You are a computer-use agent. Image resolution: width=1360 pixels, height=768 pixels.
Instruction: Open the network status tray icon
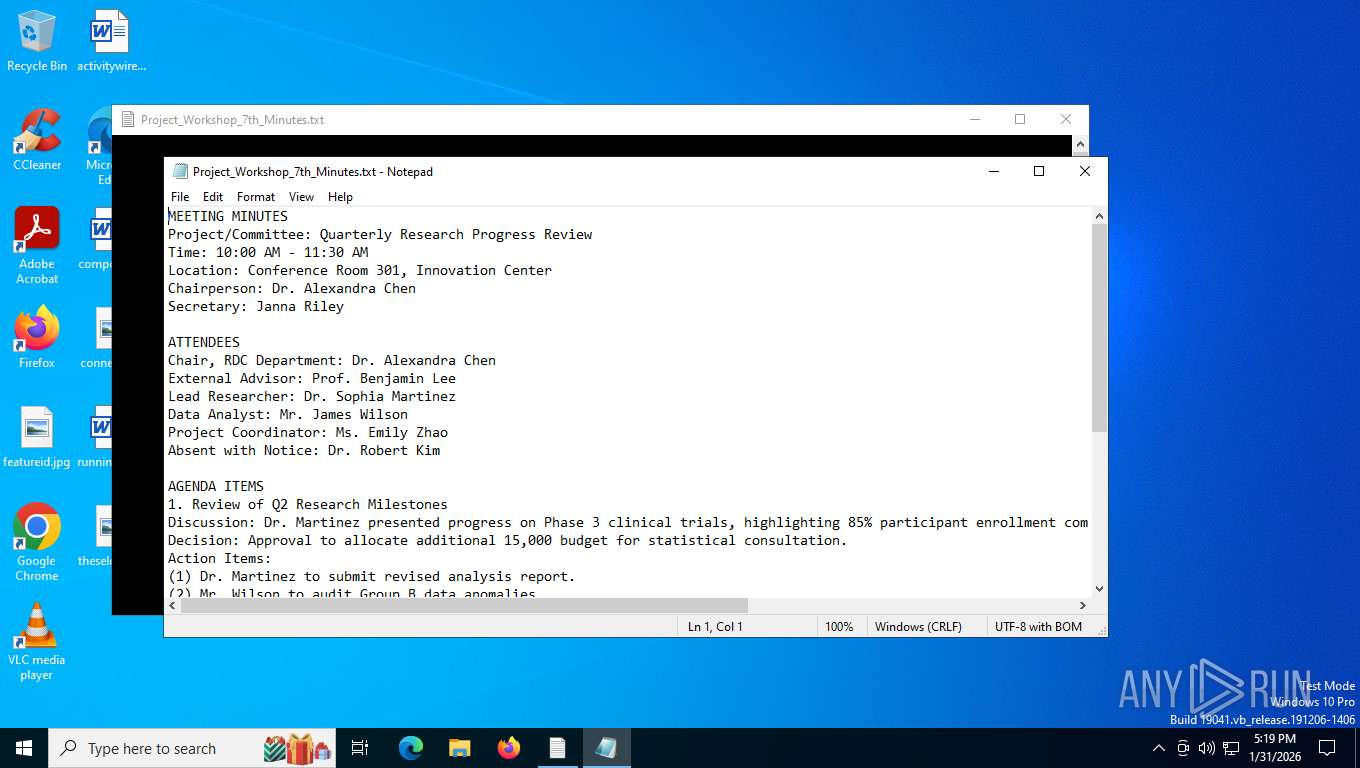[1231, 748]
